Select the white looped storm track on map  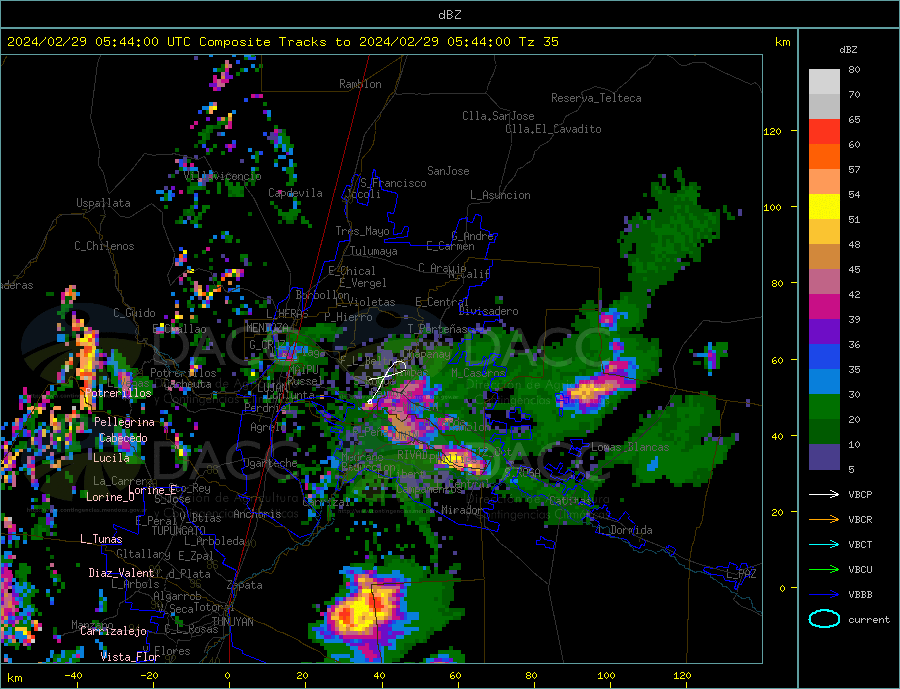coord(386,381)
